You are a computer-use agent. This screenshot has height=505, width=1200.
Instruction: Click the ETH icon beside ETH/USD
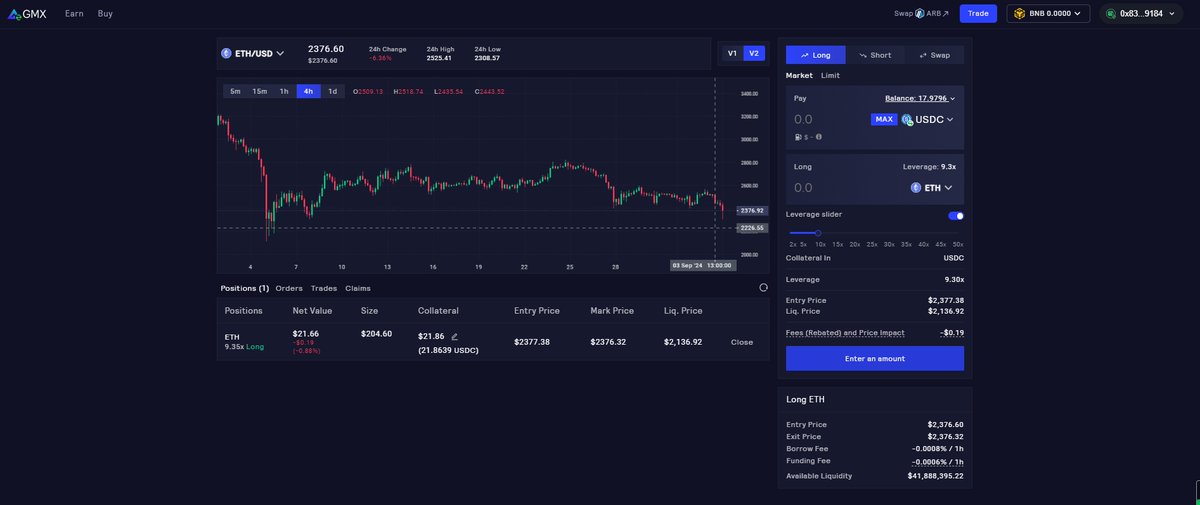[226, 53]
